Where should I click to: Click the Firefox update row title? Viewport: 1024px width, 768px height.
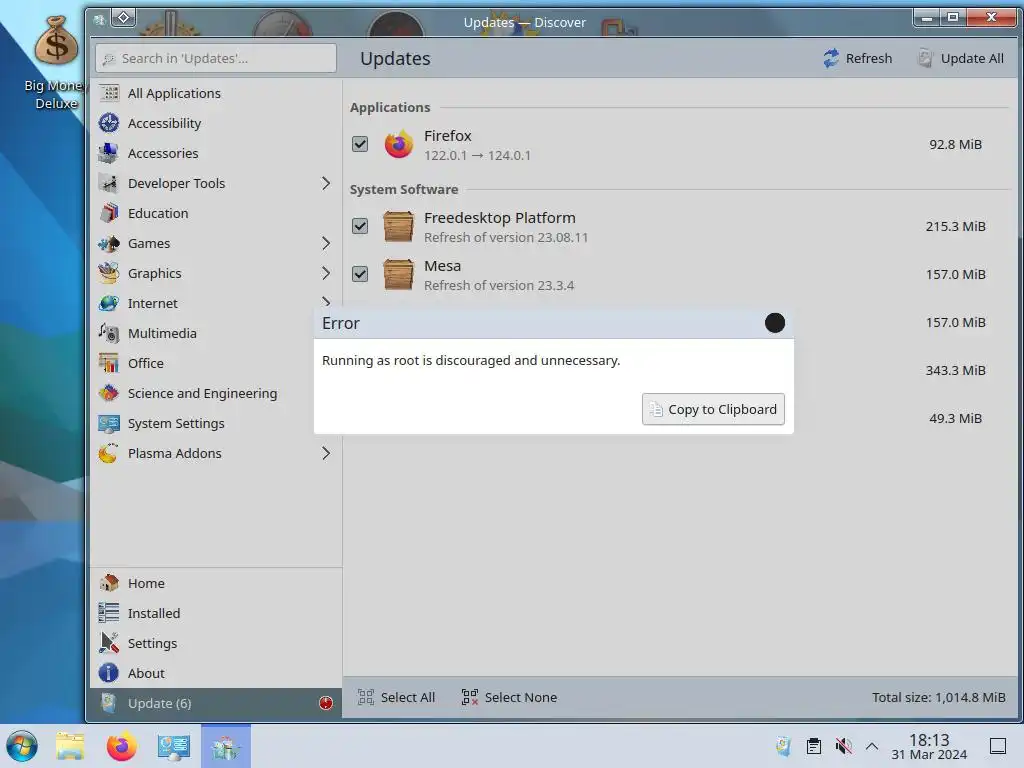coord(447,136)
